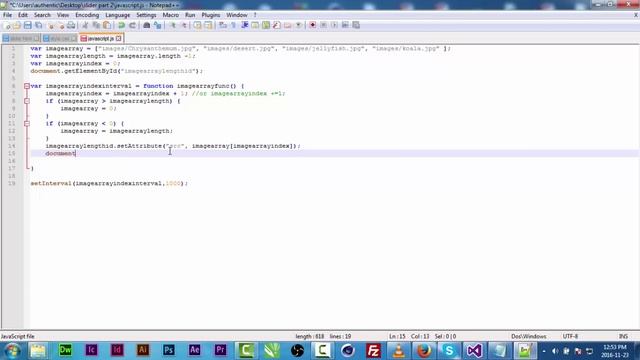Click the Open file toolbar icon

pos(17,25)
